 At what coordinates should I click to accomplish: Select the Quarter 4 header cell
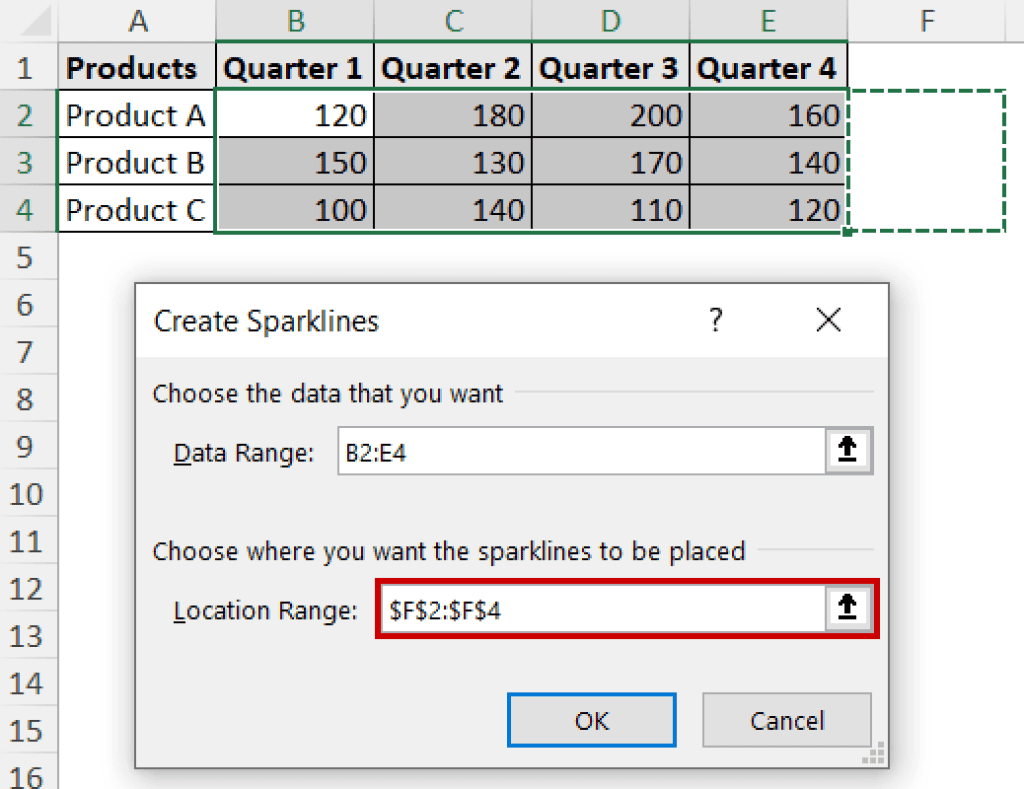click(768, 67)
